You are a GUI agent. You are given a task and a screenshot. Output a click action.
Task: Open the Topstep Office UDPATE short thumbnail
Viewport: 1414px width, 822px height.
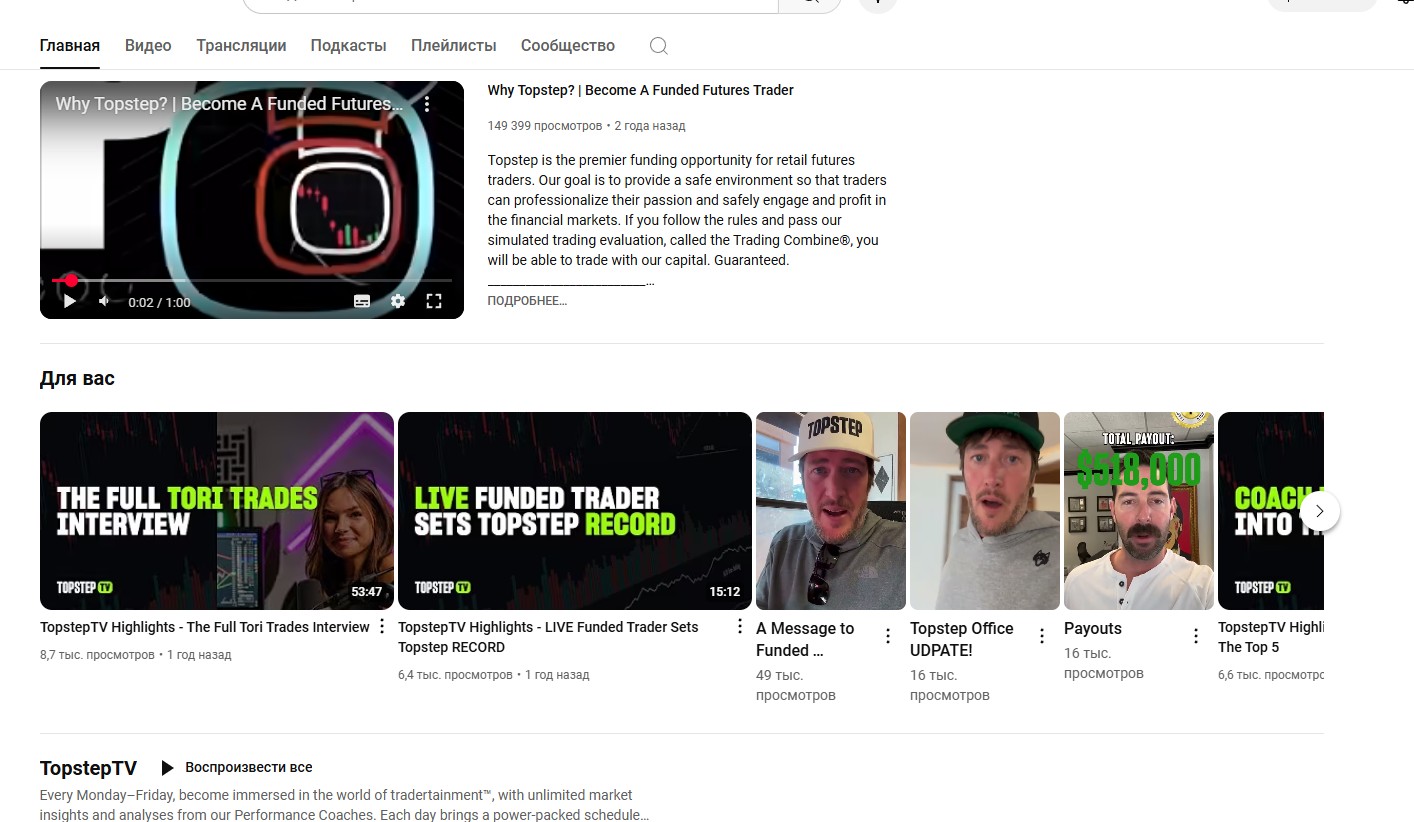[985, 511]
